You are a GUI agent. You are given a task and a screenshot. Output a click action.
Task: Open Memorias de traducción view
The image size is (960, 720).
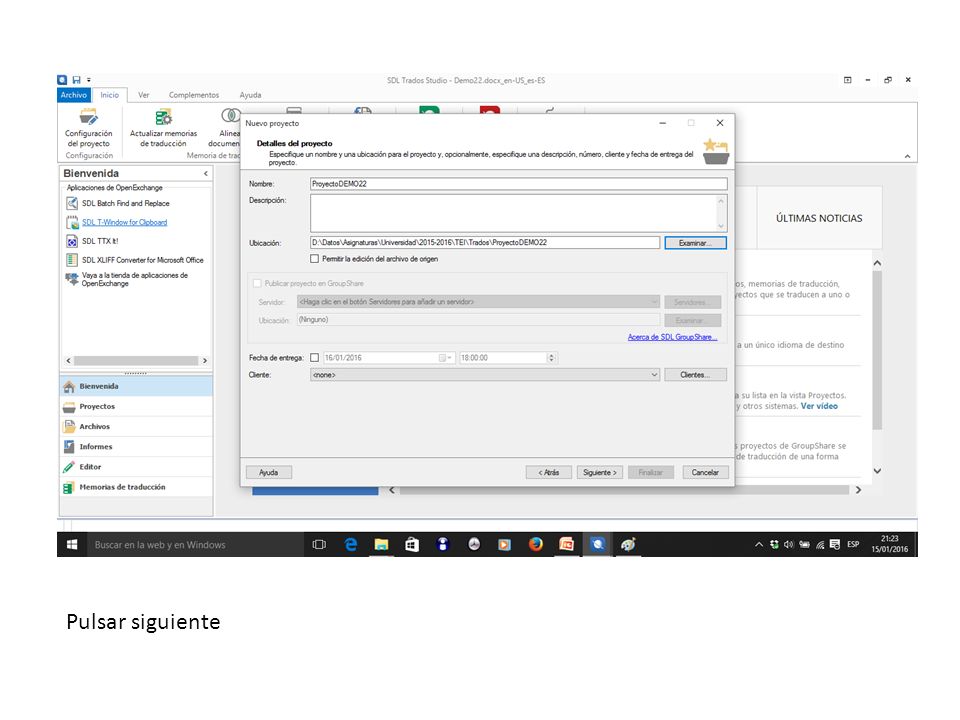coord(136,487)
